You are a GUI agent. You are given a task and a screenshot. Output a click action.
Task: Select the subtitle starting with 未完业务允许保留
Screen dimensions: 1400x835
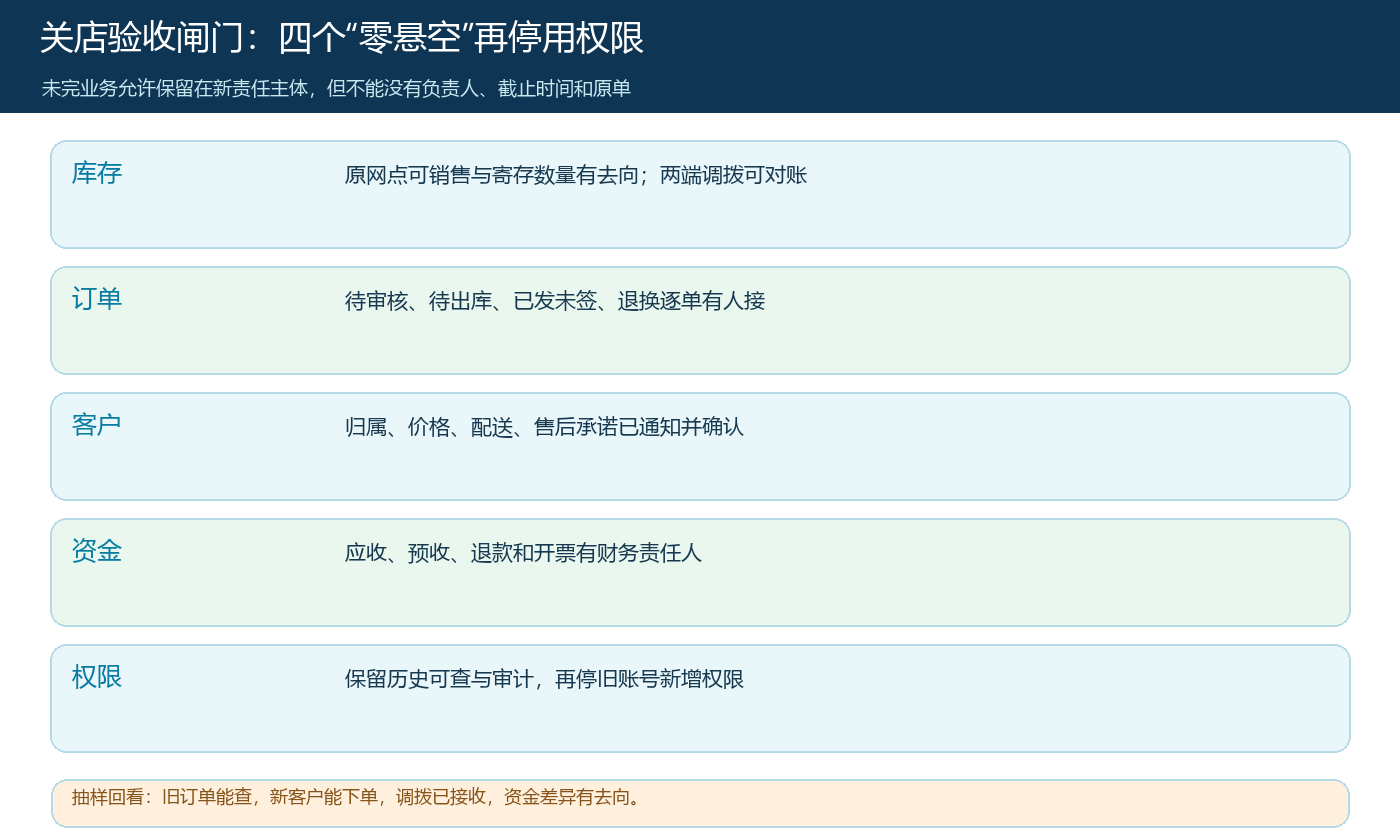tap(336, 88)
